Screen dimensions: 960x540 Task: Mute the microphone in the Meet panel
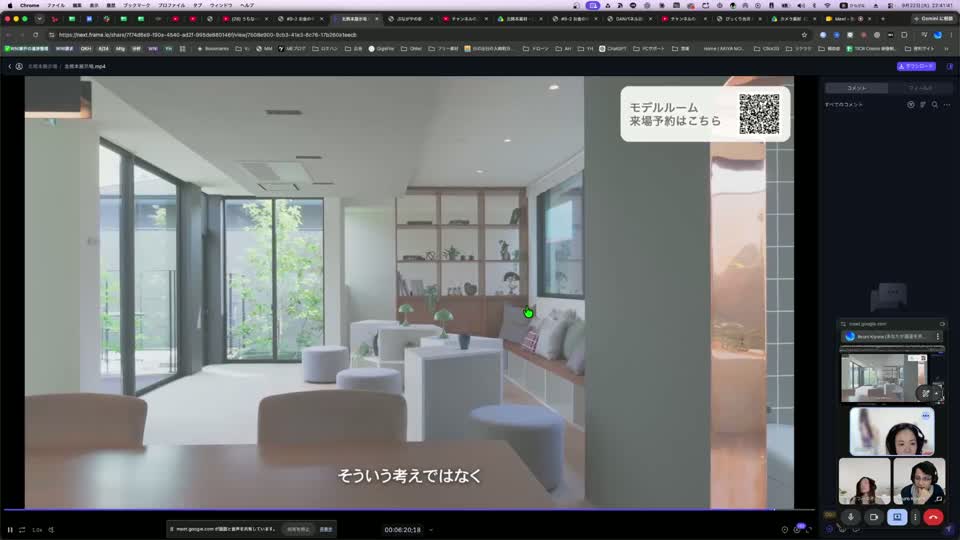(x=850, y=517)
